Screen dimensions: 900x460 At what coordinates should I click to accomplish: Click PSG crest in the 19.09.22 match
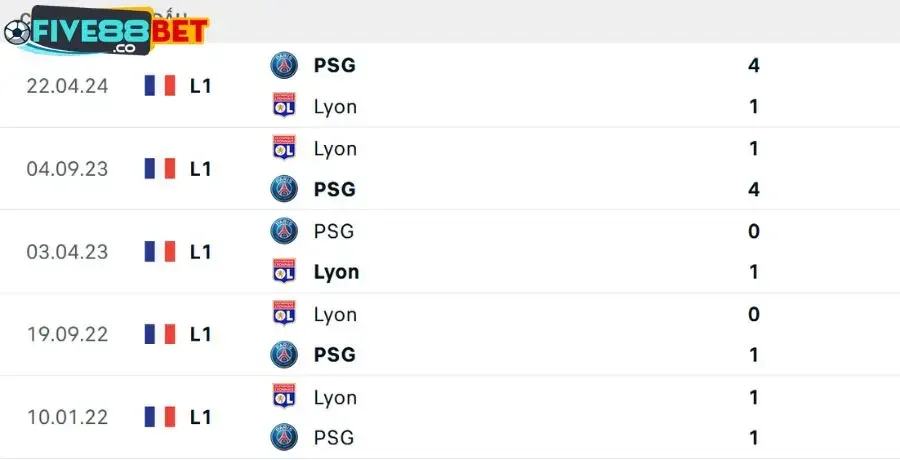[285, 354]
